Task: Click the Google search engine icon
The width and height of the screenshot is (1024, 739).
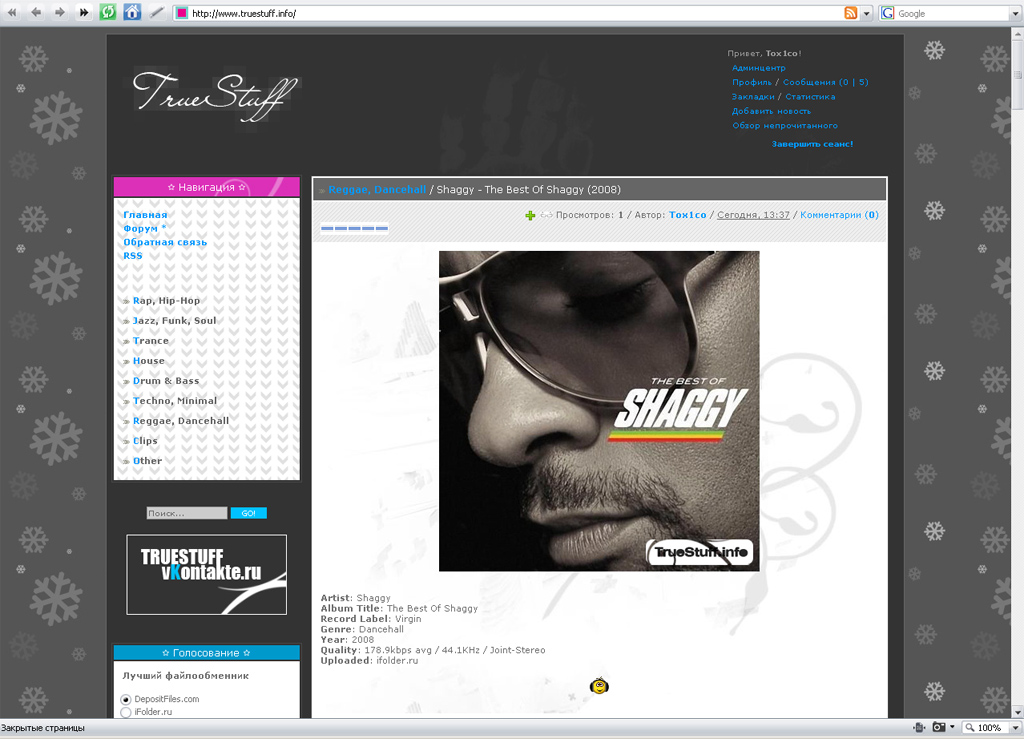Action: pos(888,13)
